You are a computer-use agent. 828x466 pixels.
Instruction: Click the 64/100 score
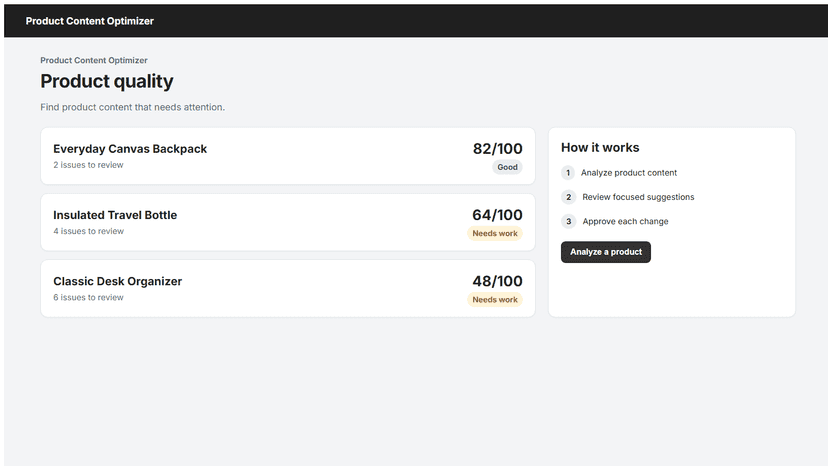point(497,215)
